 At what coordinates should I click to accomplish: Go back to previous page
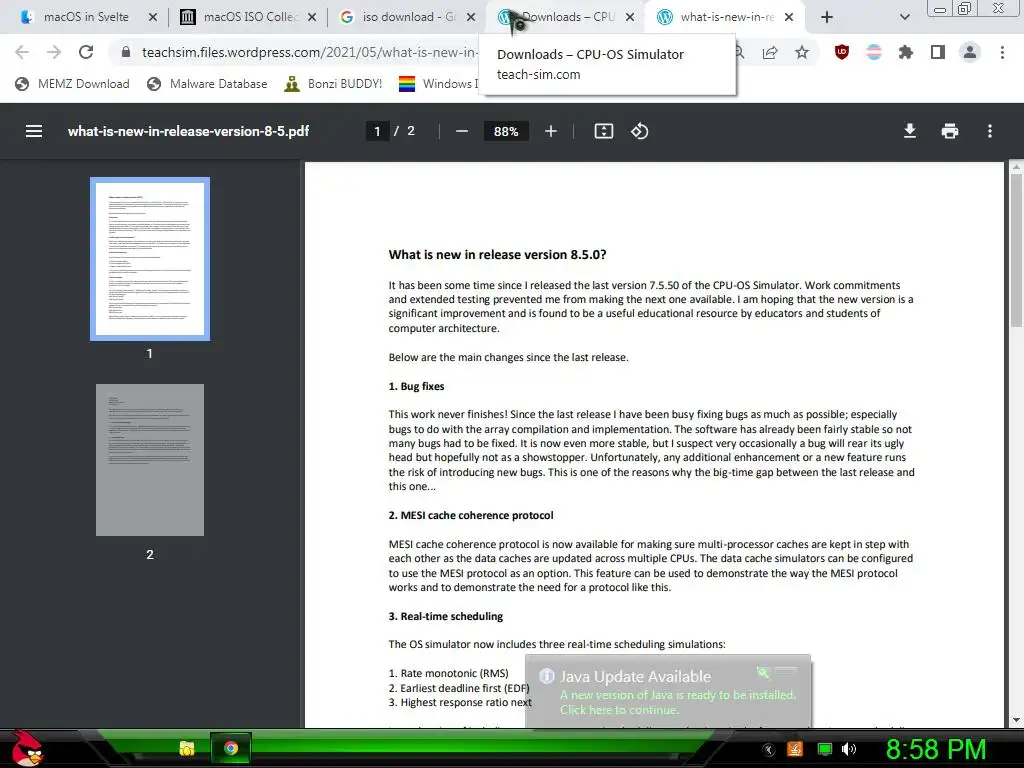22,52
